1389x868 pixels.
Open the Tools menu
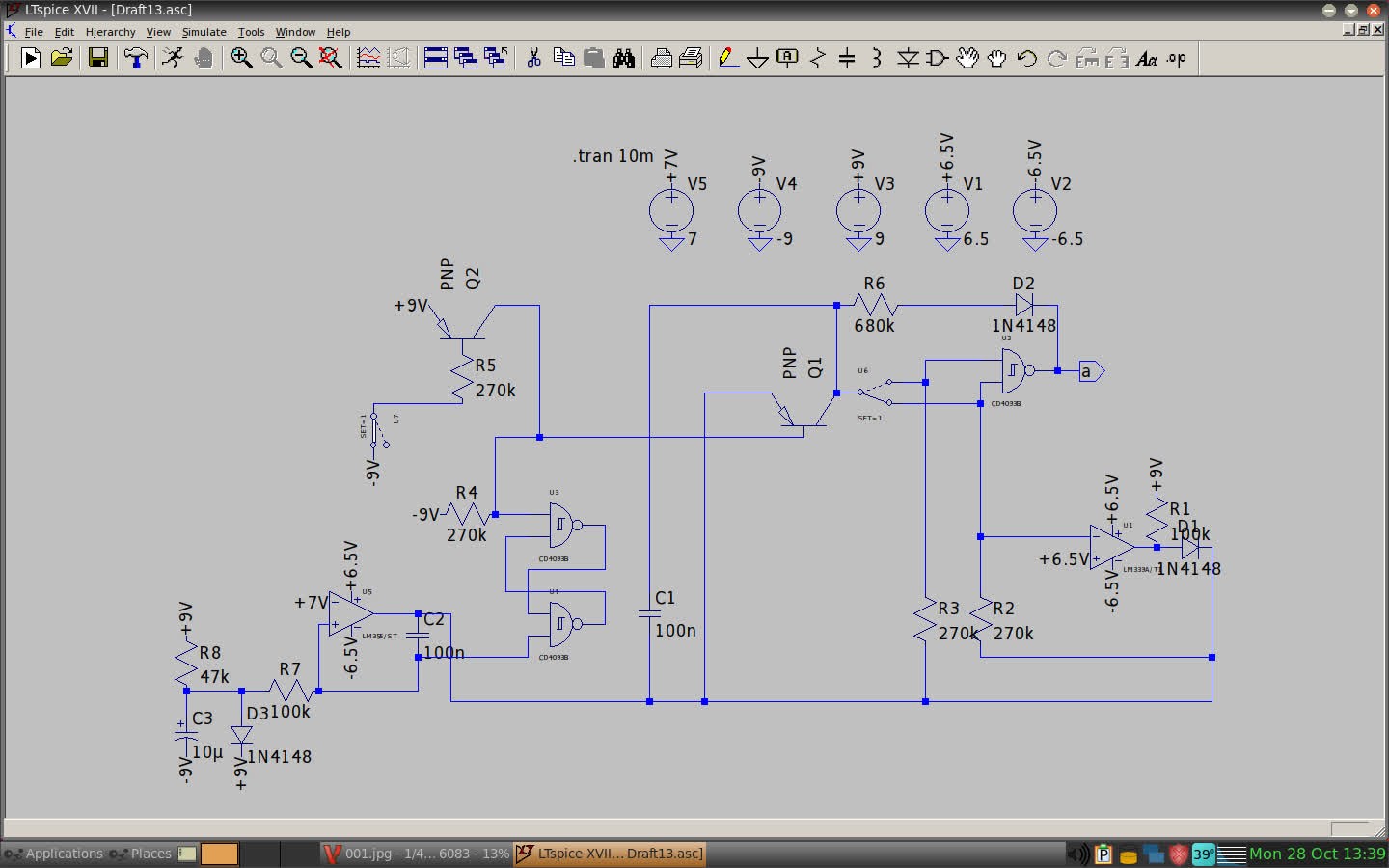point(251,32)
